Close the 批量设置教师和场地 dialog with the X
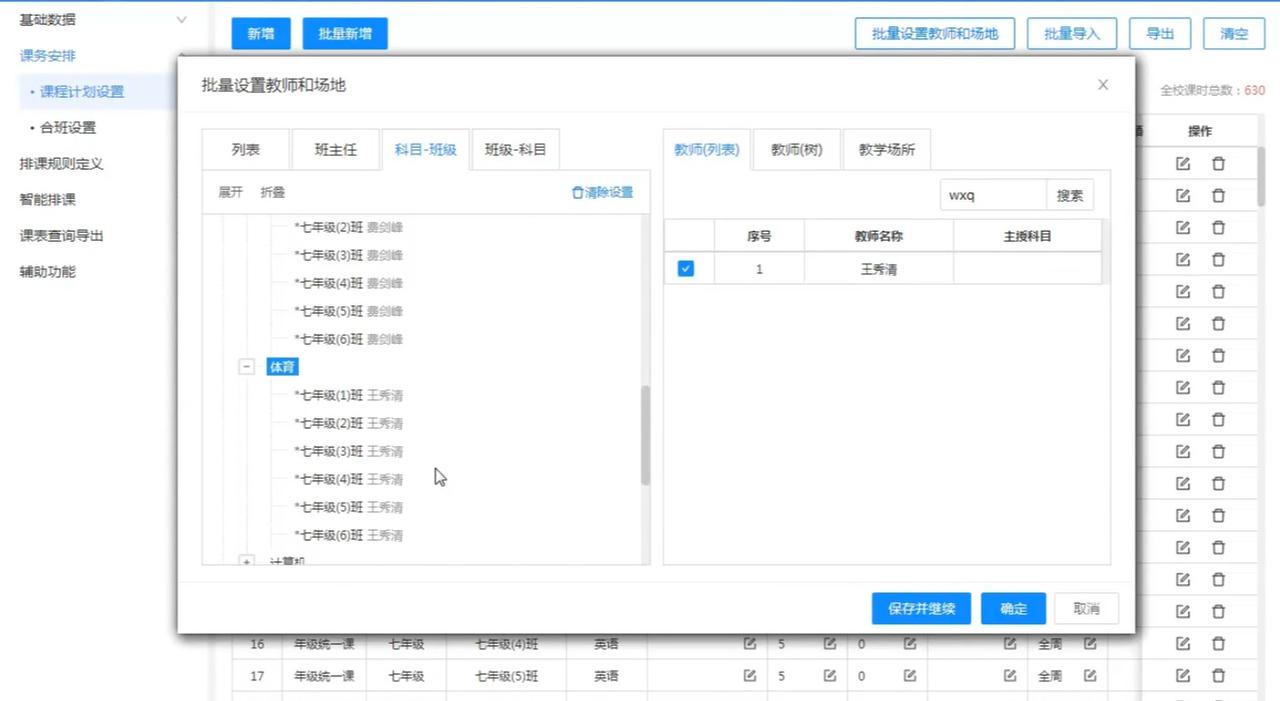 tap(1103, 85)
